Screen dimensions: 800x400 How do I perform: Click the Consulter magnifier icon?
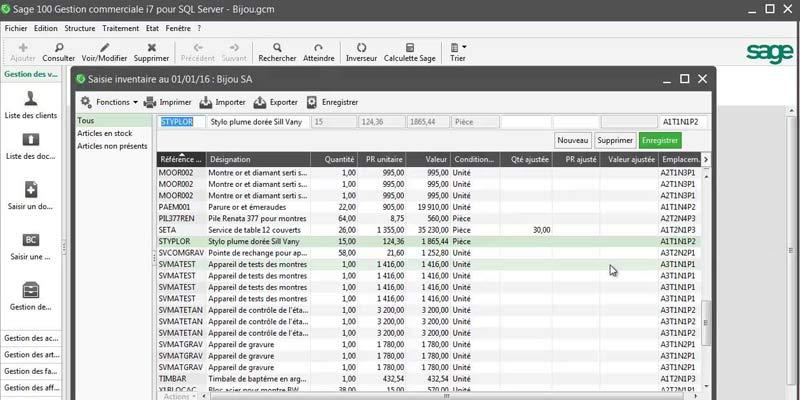pyautogui.click(x=59, y=47)
